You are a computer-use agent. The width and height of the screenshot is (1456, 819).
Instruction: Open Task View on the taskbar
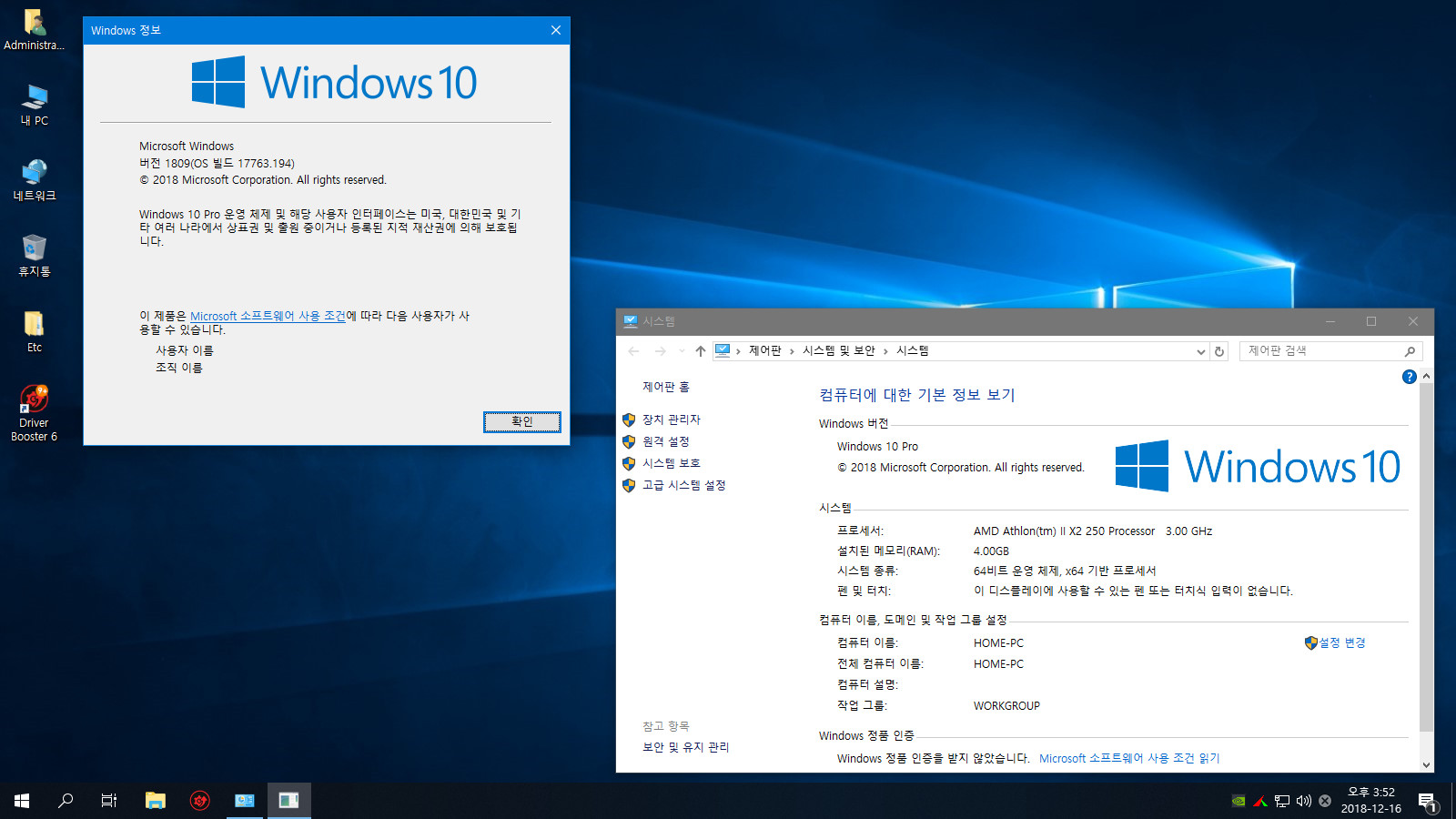point(109,801)
